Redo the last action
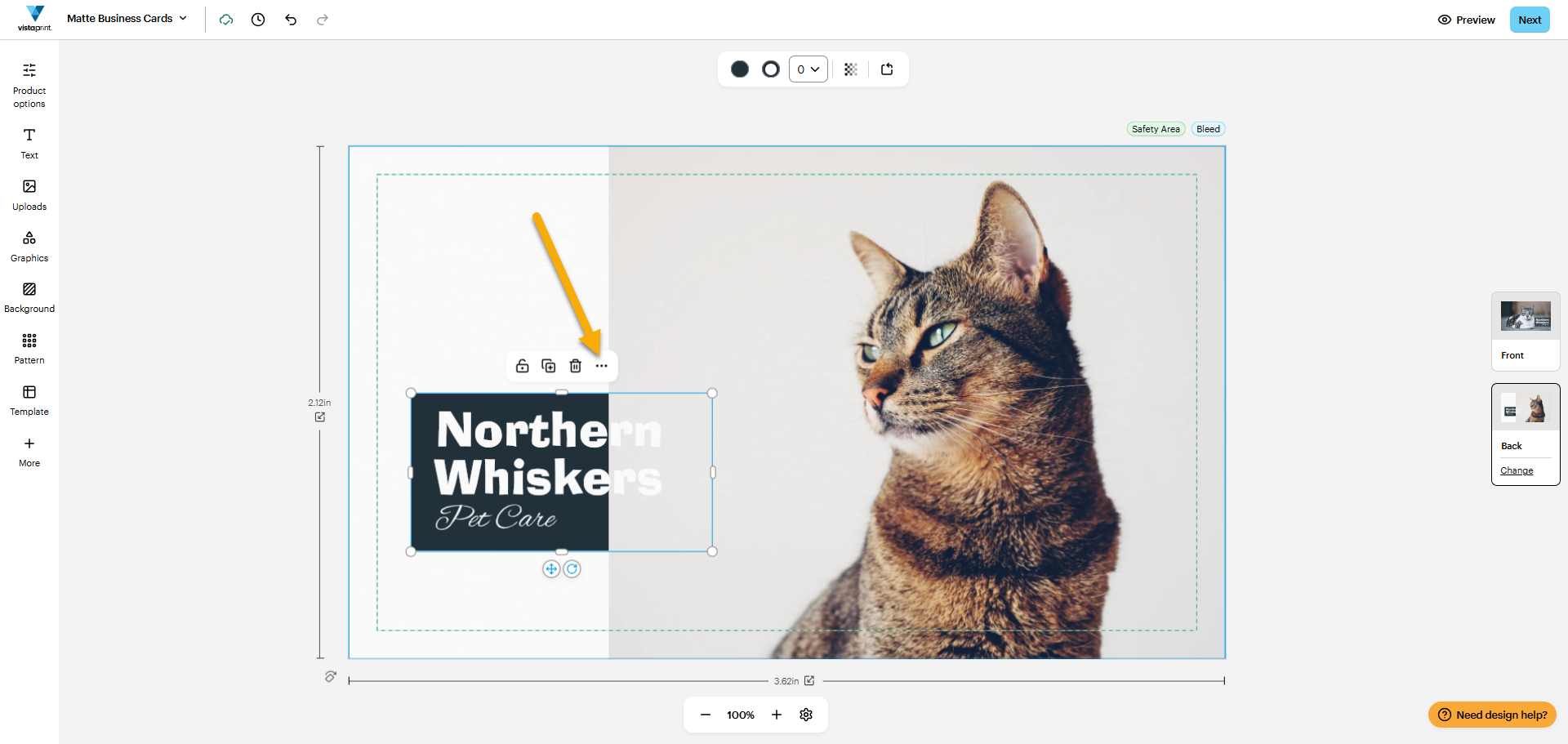1568x744 pixels. point(323,20)
